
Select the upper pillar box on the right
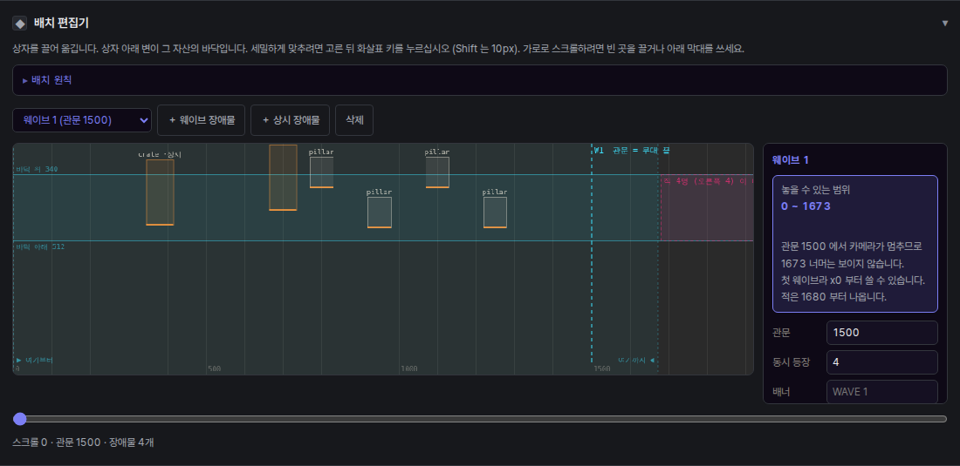[437, 172]
